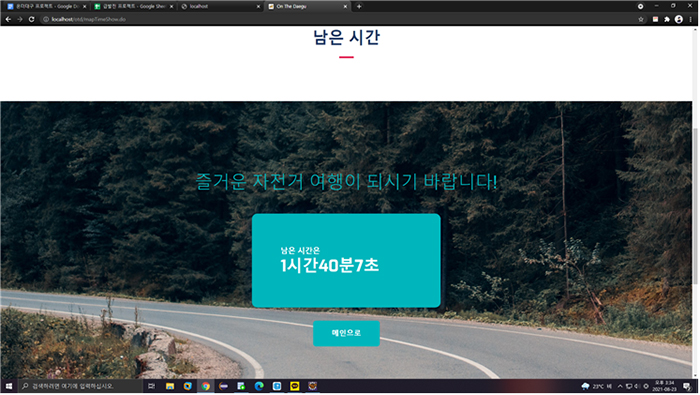Open the volume control in system tray
This screenshot has height=395, width=700.
(637, 386)
